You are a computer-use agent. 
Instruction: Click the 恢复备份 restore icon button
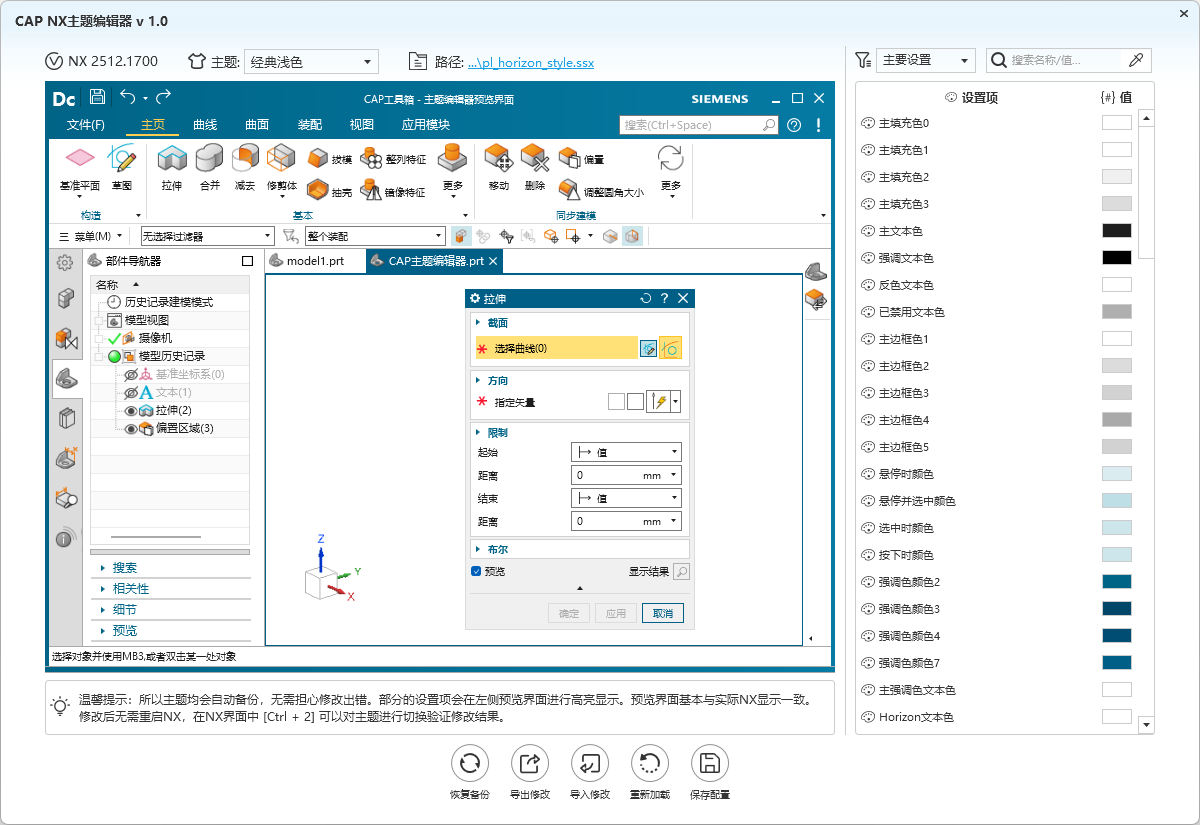coord(469,764)
